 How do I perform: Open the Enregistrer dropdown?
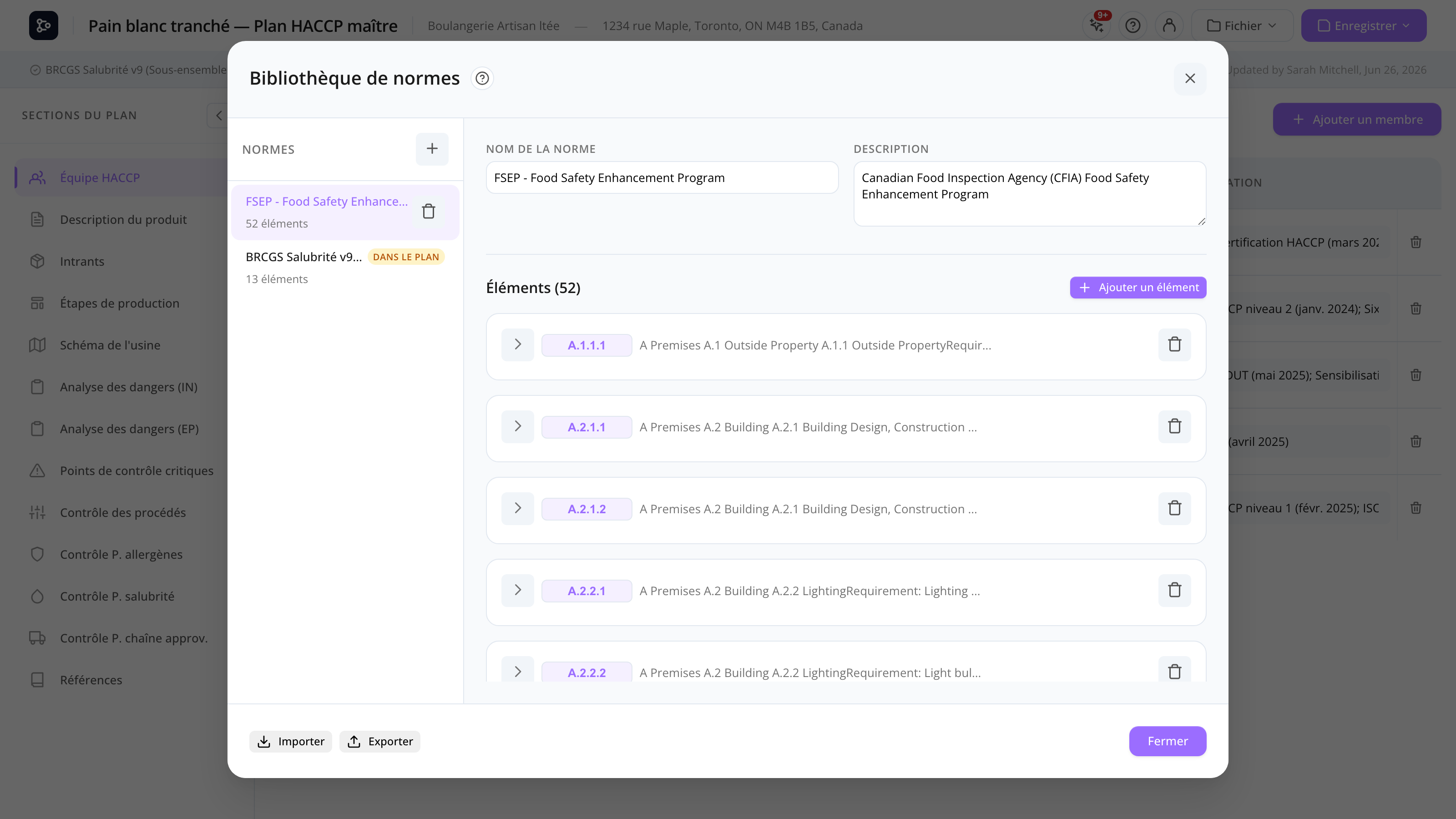1363,25
